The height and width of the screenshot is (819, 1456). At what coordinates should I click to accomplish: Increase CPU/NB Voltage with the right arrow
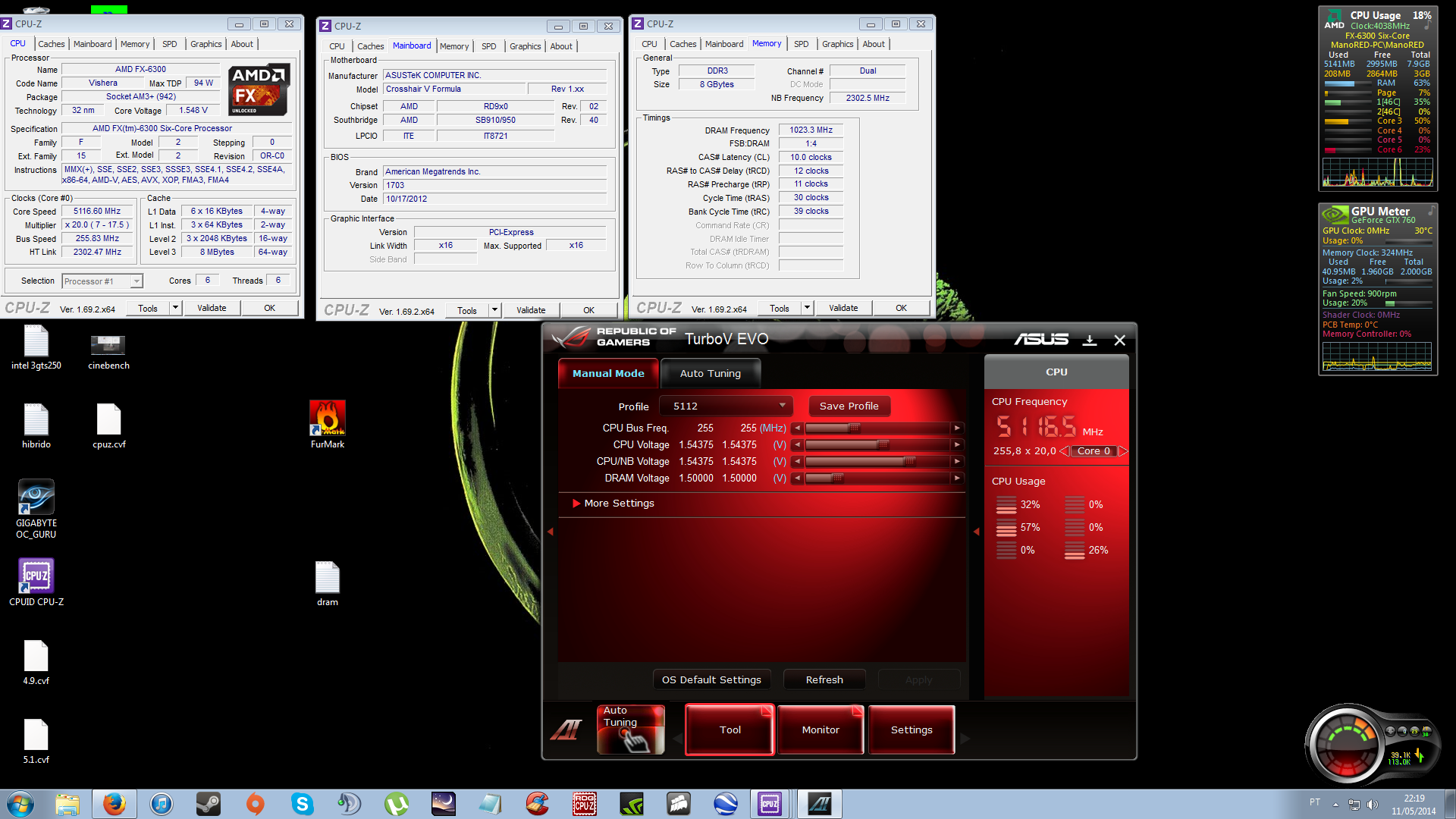[957, 462]
